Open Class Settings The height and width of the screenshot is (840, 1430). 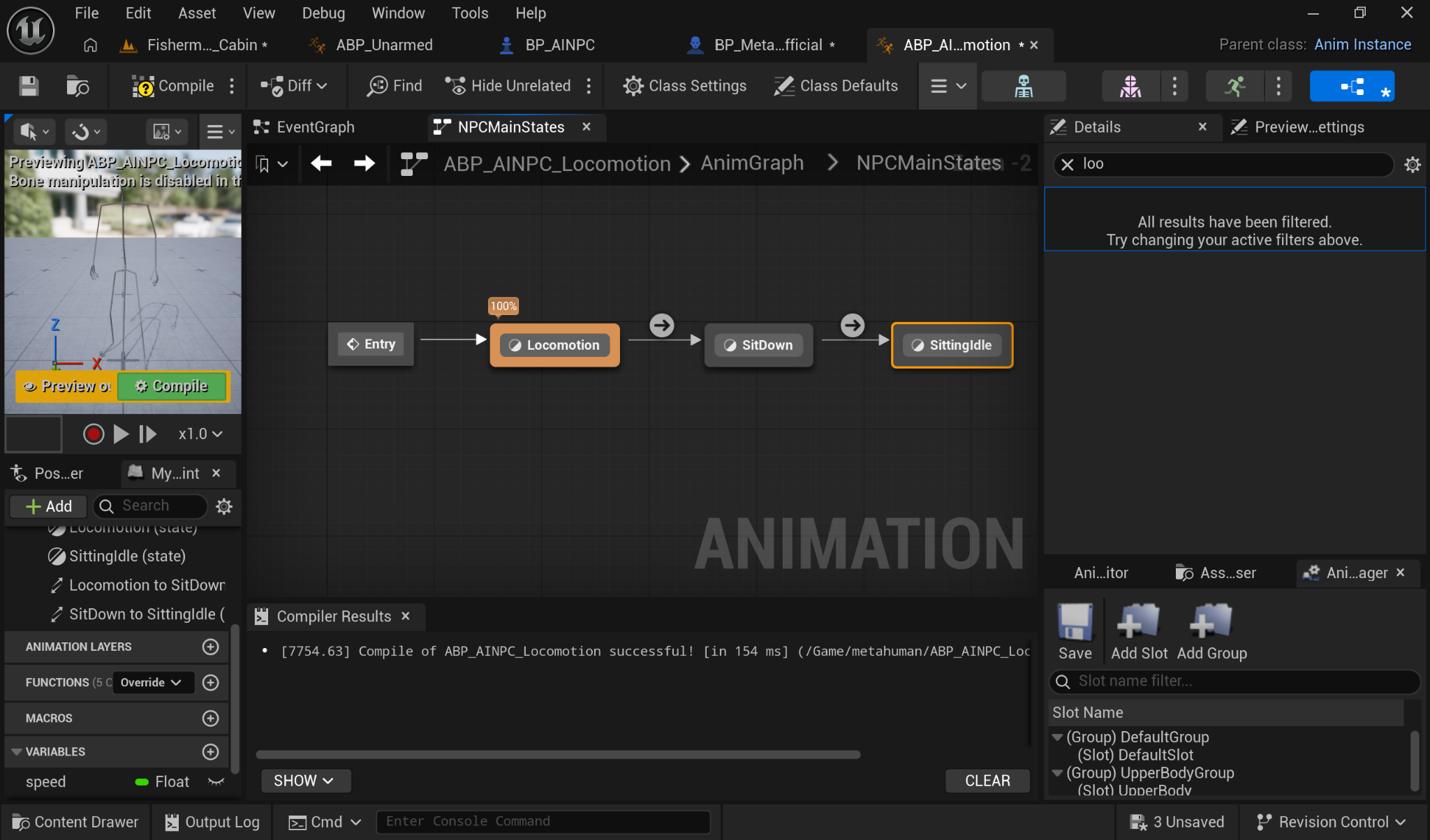tap(685, 86)
